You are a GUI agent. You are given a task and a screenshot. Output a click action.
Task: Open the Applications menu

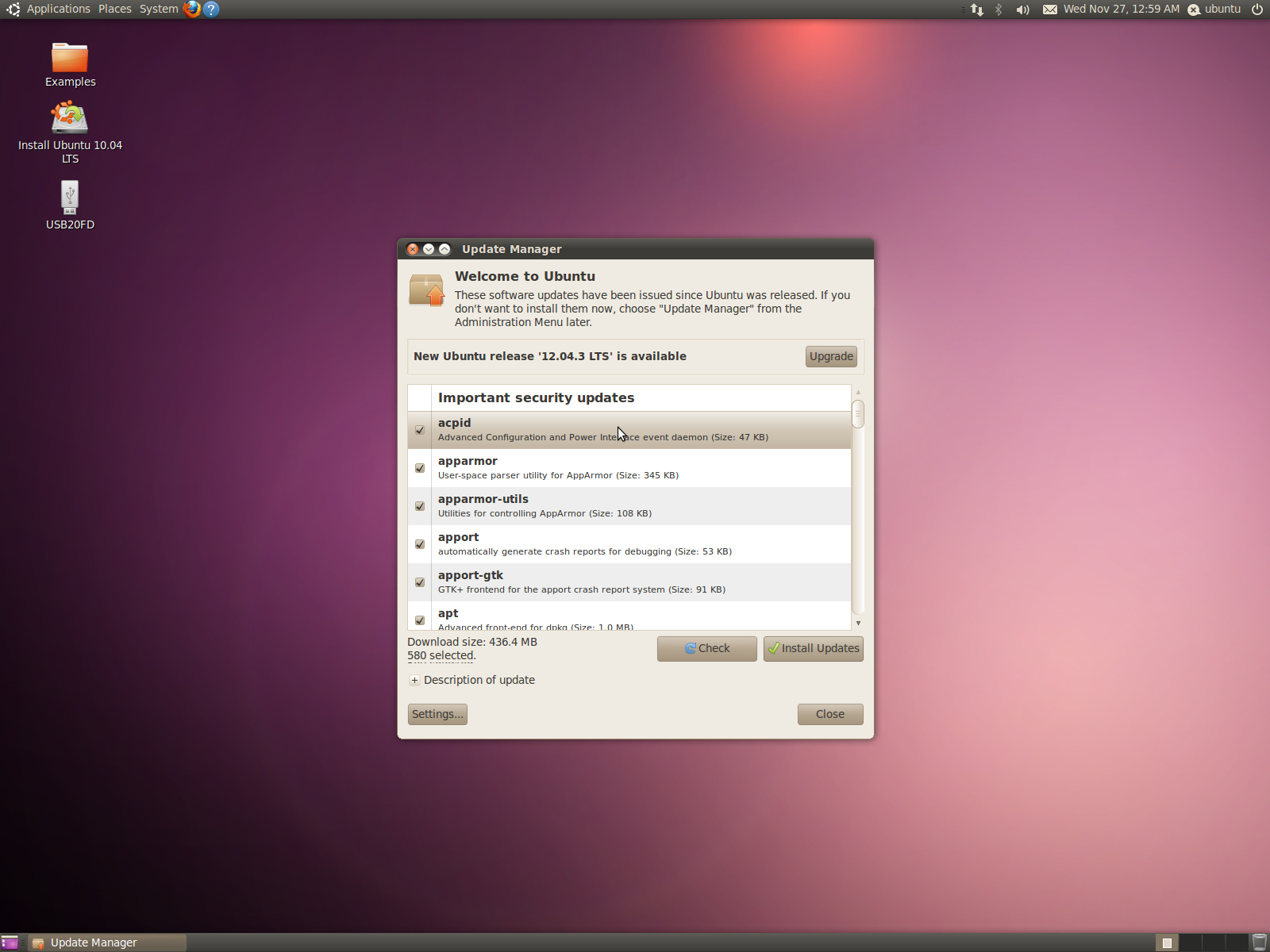point(59,10)
